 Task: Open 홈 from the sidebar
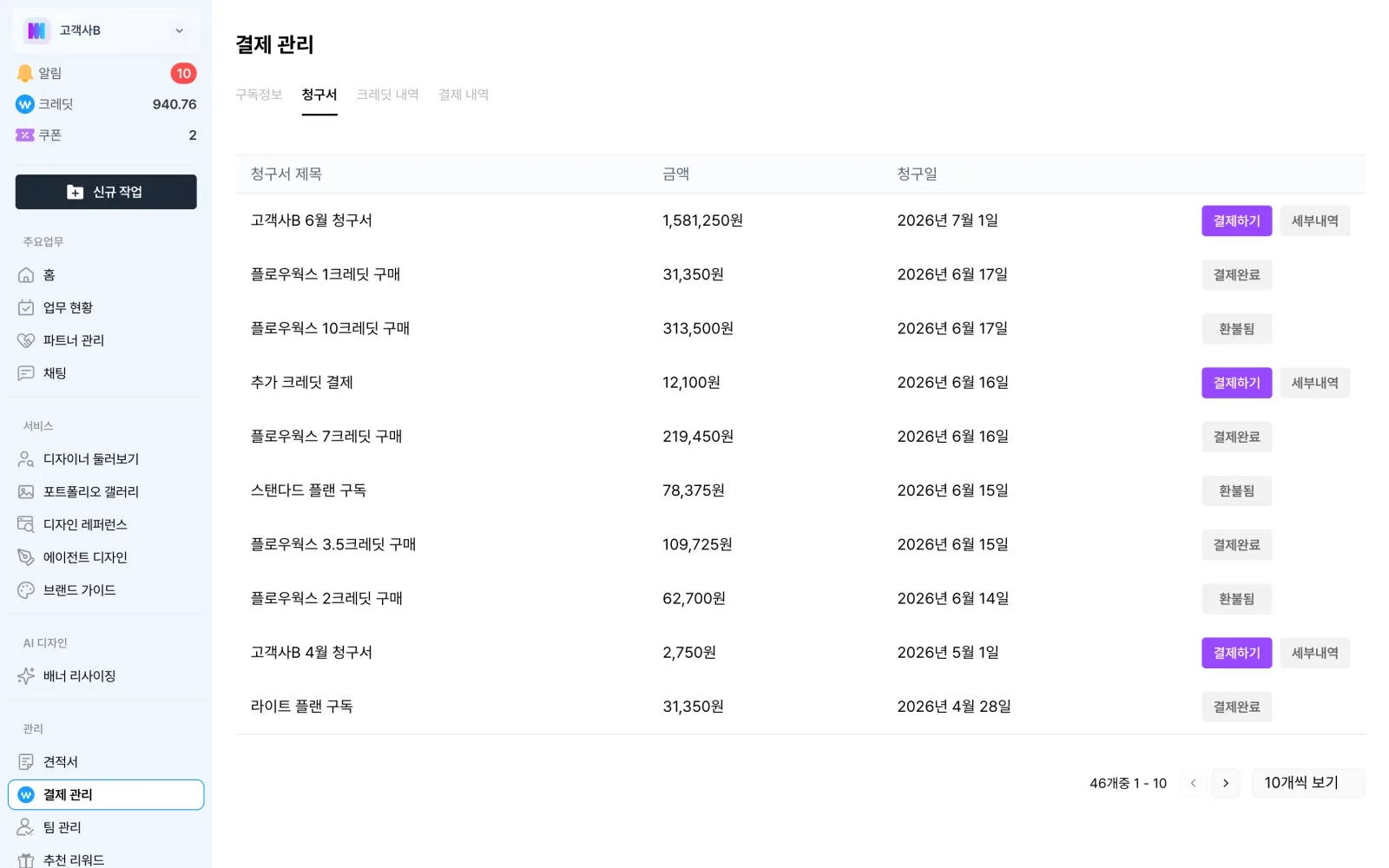[x=106, y=275]
